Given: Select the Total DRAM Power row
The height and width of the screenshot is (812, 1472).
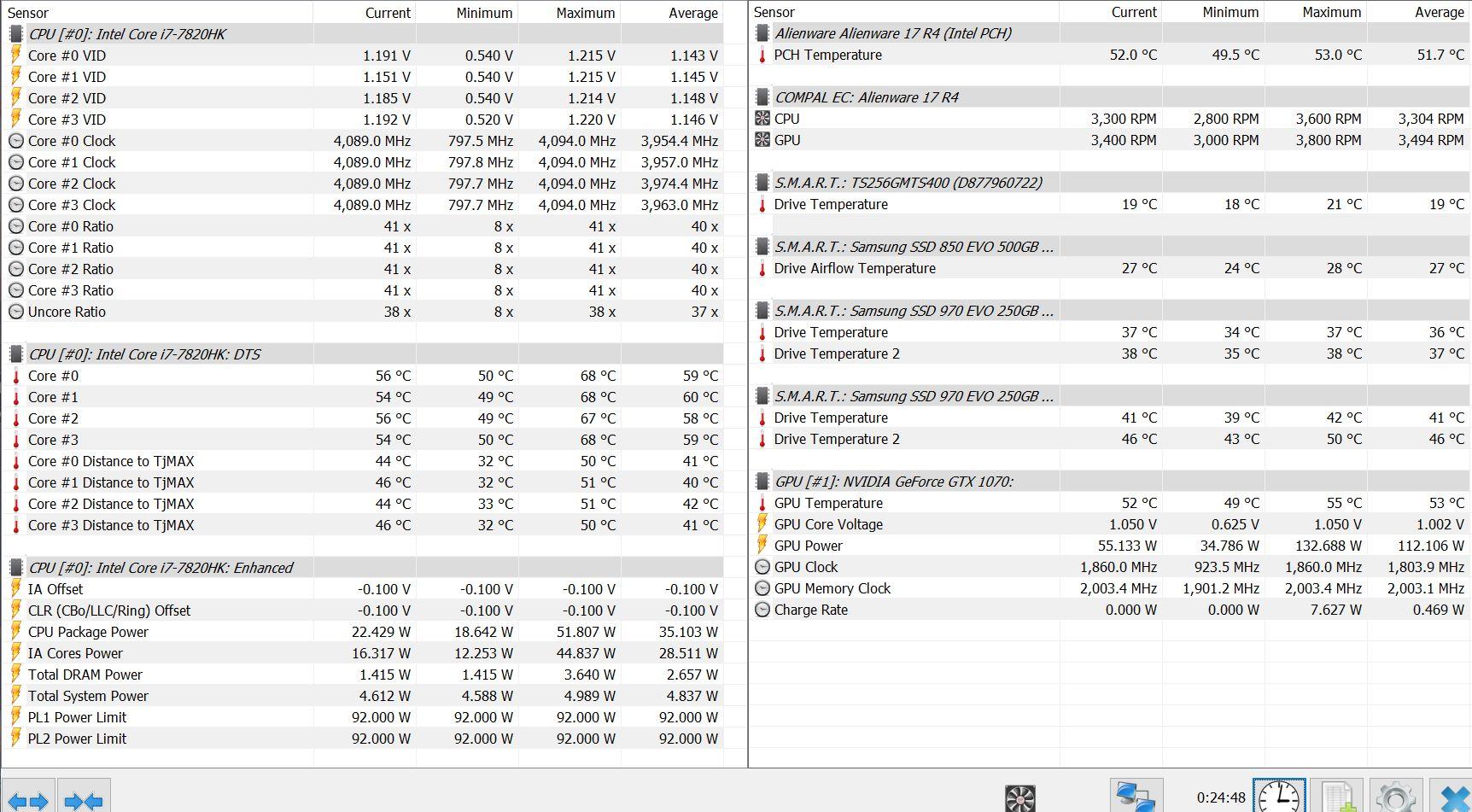Looking at the screenshot, I should [364, 675].
